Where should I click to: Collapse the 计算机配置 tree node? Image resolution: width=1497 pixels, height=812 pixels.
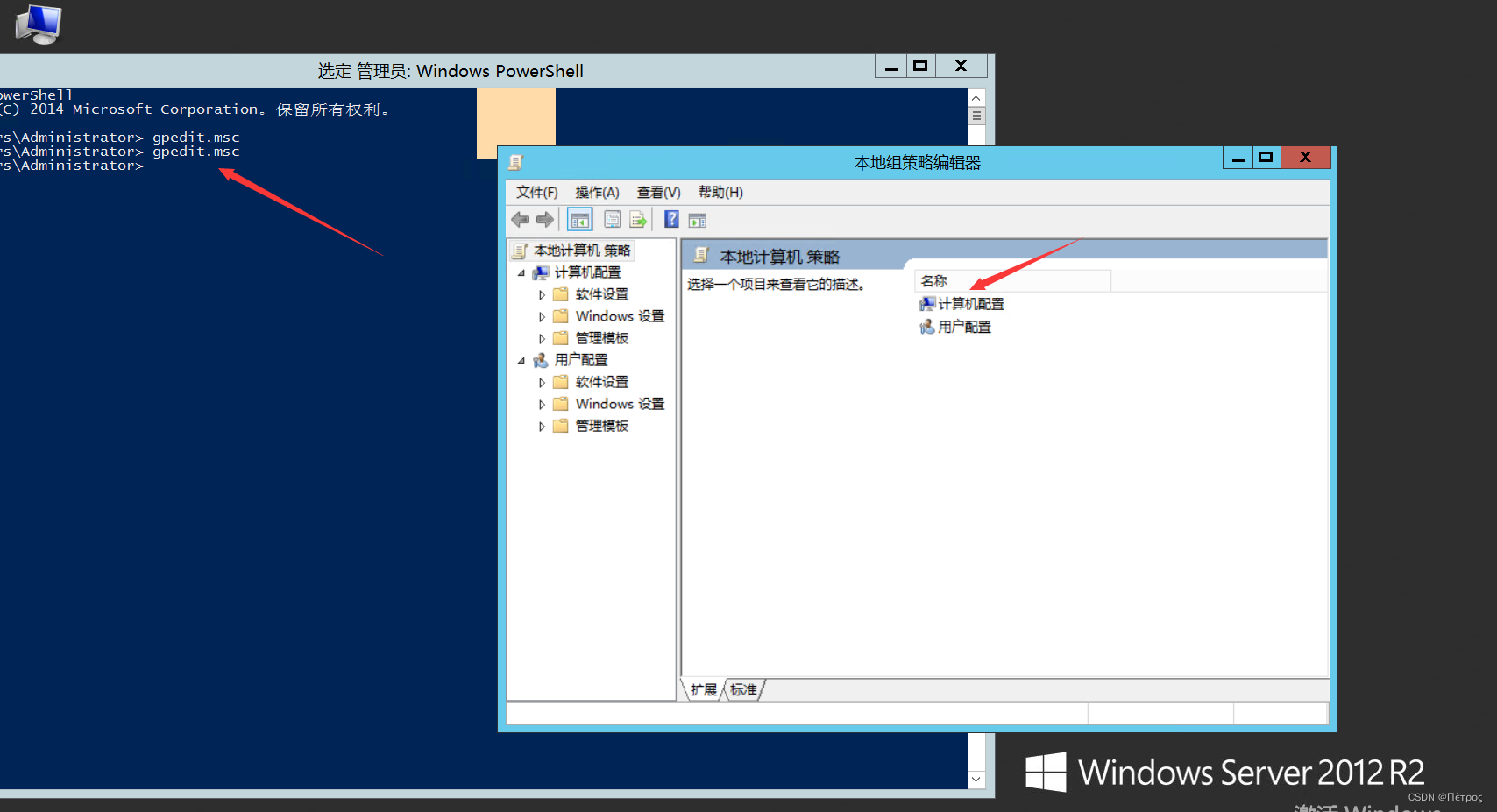[x=521, y=272]
